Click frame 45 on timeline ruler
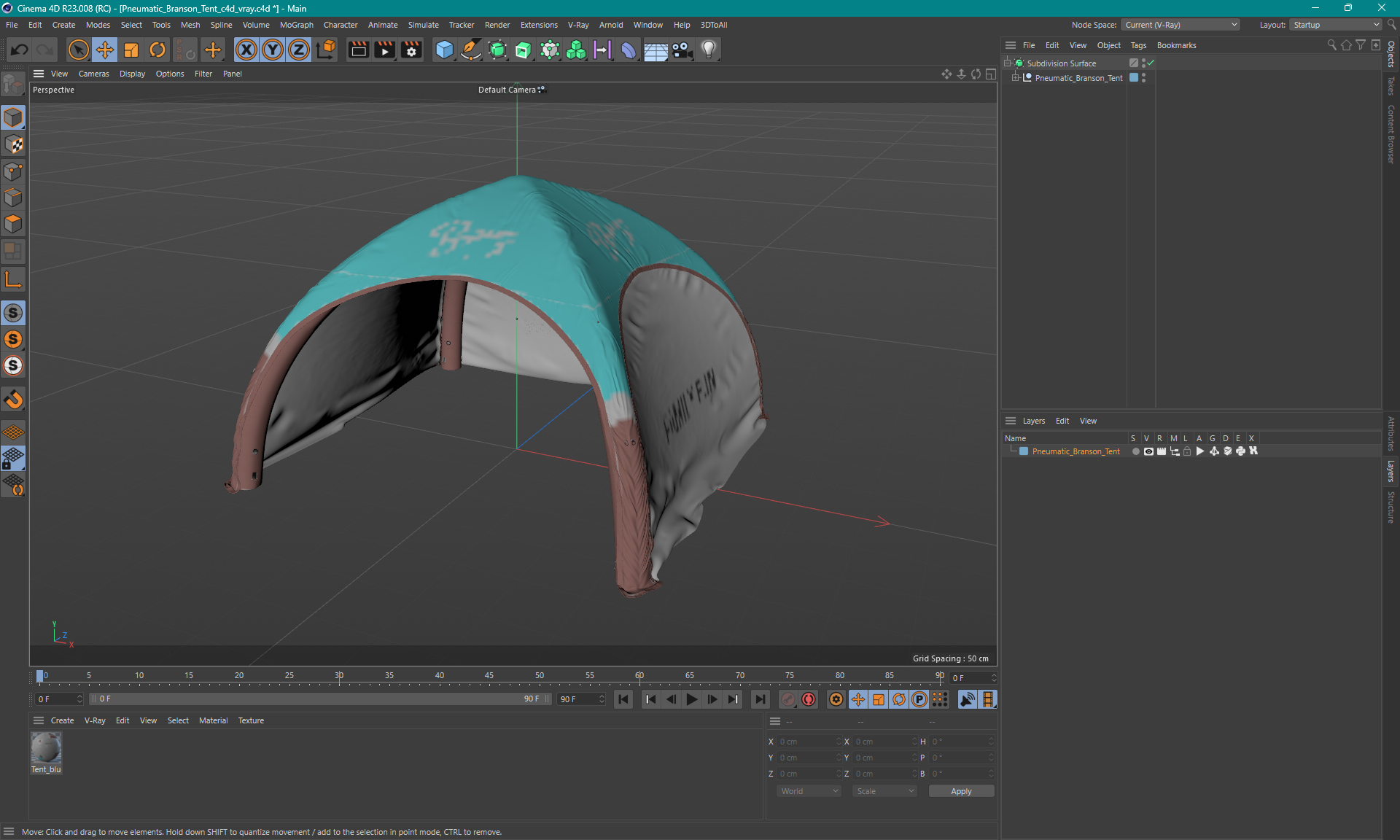Image resolution: width=1400 pixels, height=840 pixels. (489, 676)
